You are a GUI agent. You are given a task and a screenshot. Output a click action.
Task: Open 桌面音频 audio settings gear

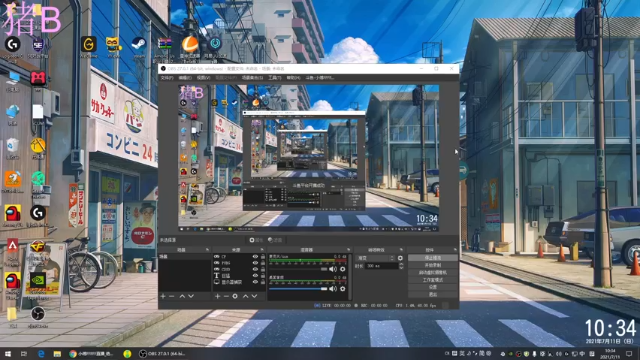click(342, 289)
